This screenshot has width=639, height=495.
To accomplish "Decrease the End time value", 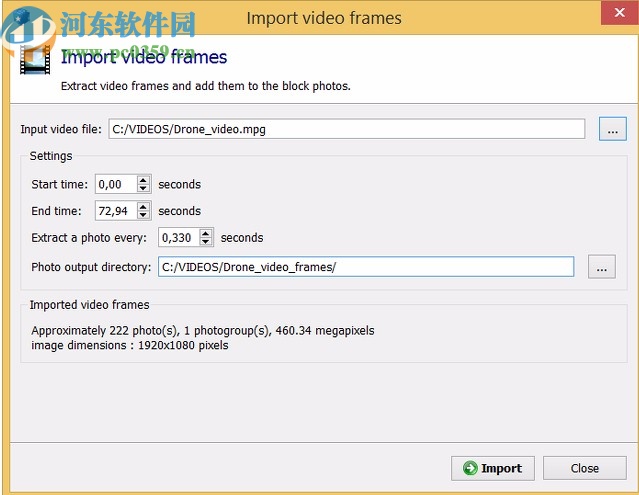I will click(x=143, y=216).
